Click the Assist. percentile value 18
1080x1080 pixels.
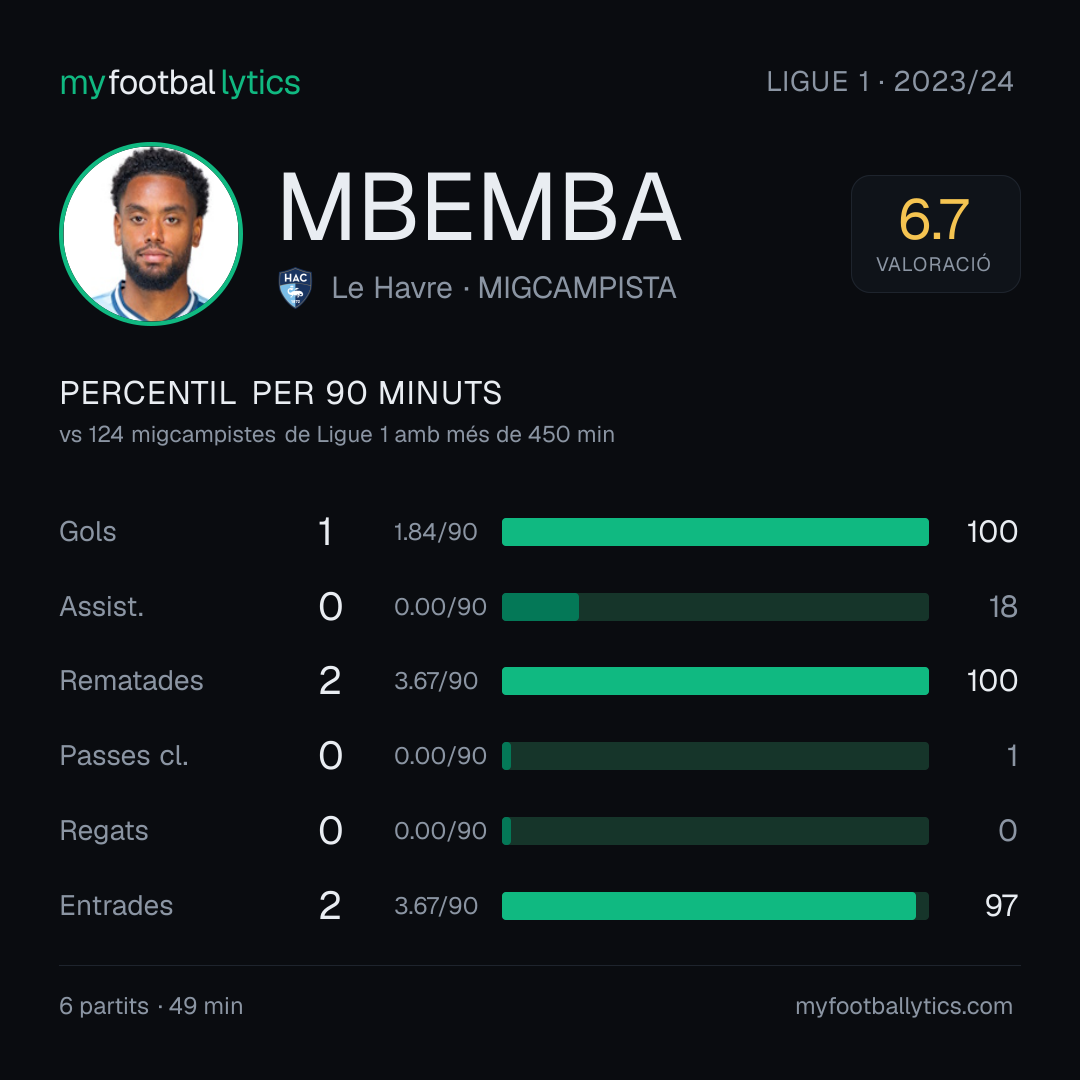pos(1003,607)
